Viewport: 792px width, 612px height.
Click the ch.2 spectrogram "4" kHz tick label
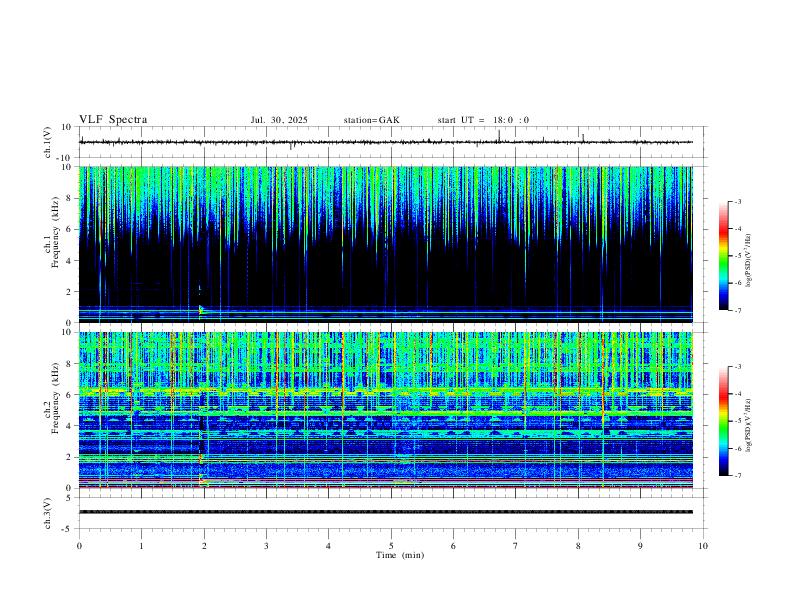pyautogui.click(x=69, y=426)
